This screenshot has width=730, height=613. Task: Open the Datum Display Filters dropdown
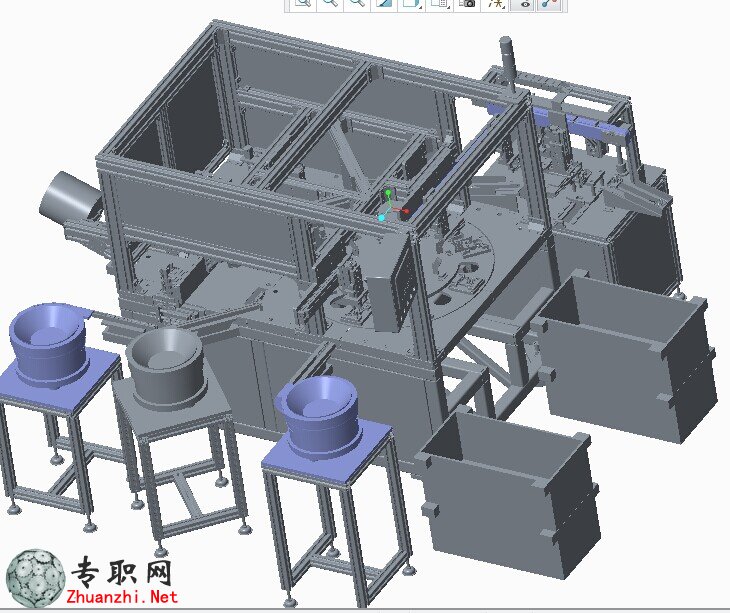(495, 3)
